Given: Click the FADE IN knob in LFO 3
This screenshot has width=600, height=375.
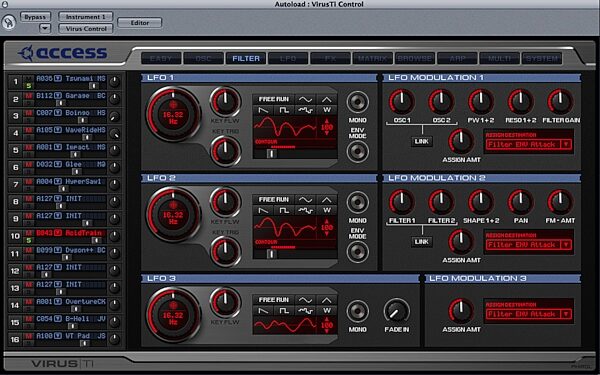Looking at the screenshot, I should 396,311.
